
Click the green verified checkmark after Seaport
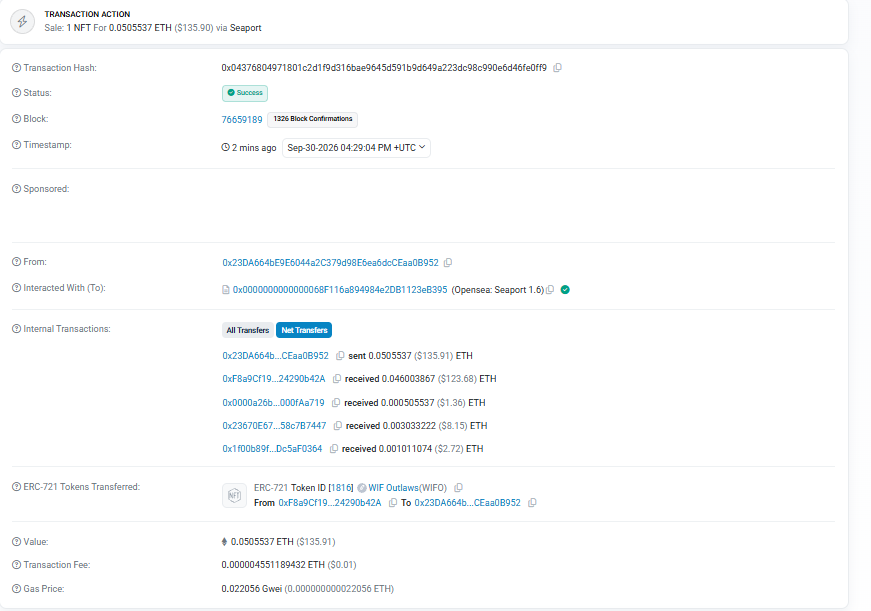click(x=565, y=290)
